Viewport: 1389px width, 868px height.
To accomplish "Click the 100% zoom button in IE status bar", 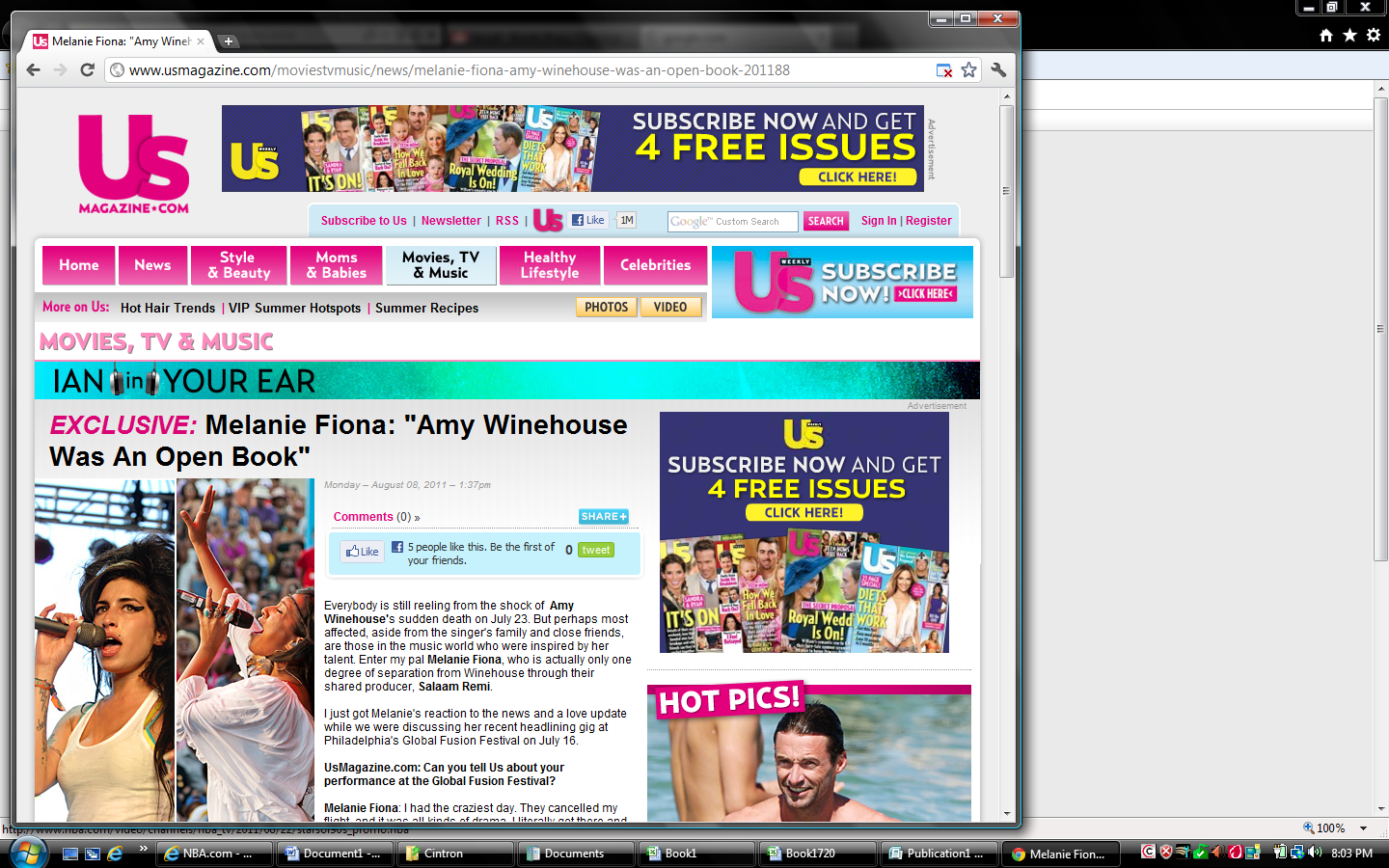I will point(1324,827).
